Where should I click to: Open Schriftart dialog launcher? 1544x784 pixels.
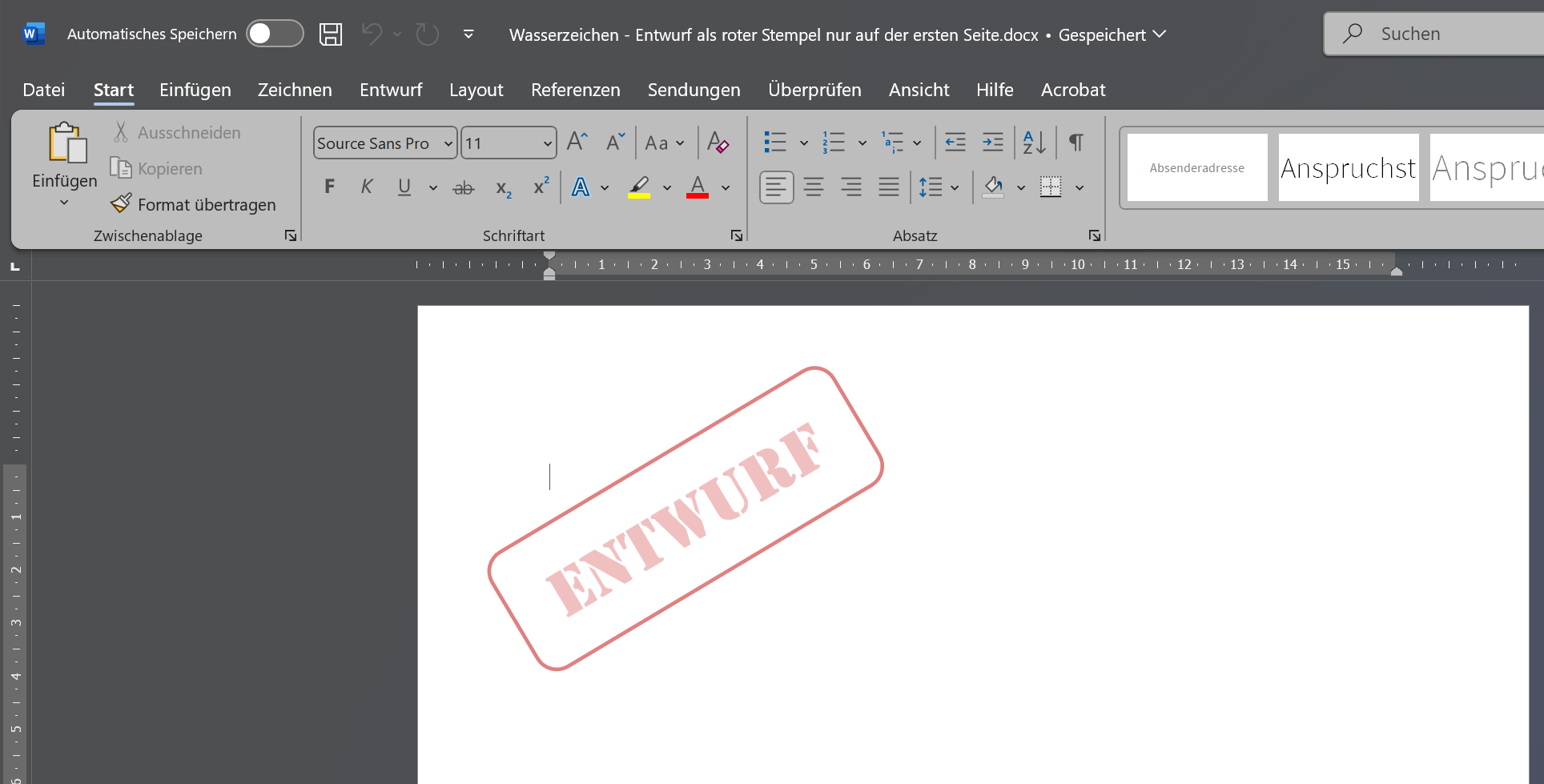pyautogui.click(x=737, y=235)
